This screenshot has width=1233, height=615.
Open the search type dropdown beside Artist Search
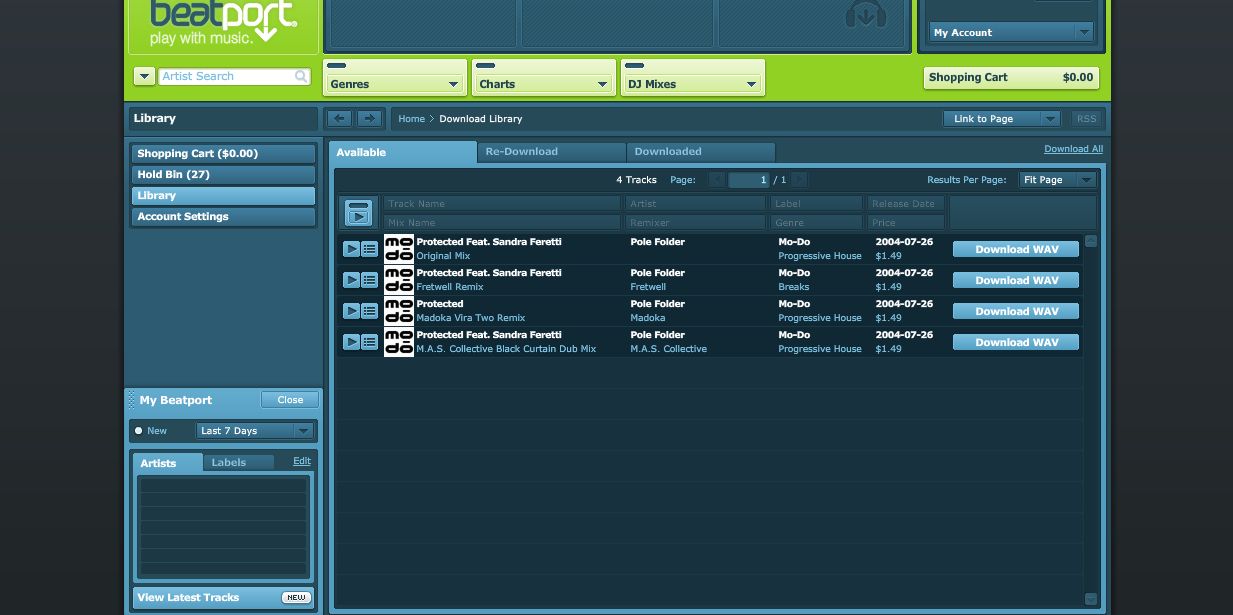(x=144, y=76)
